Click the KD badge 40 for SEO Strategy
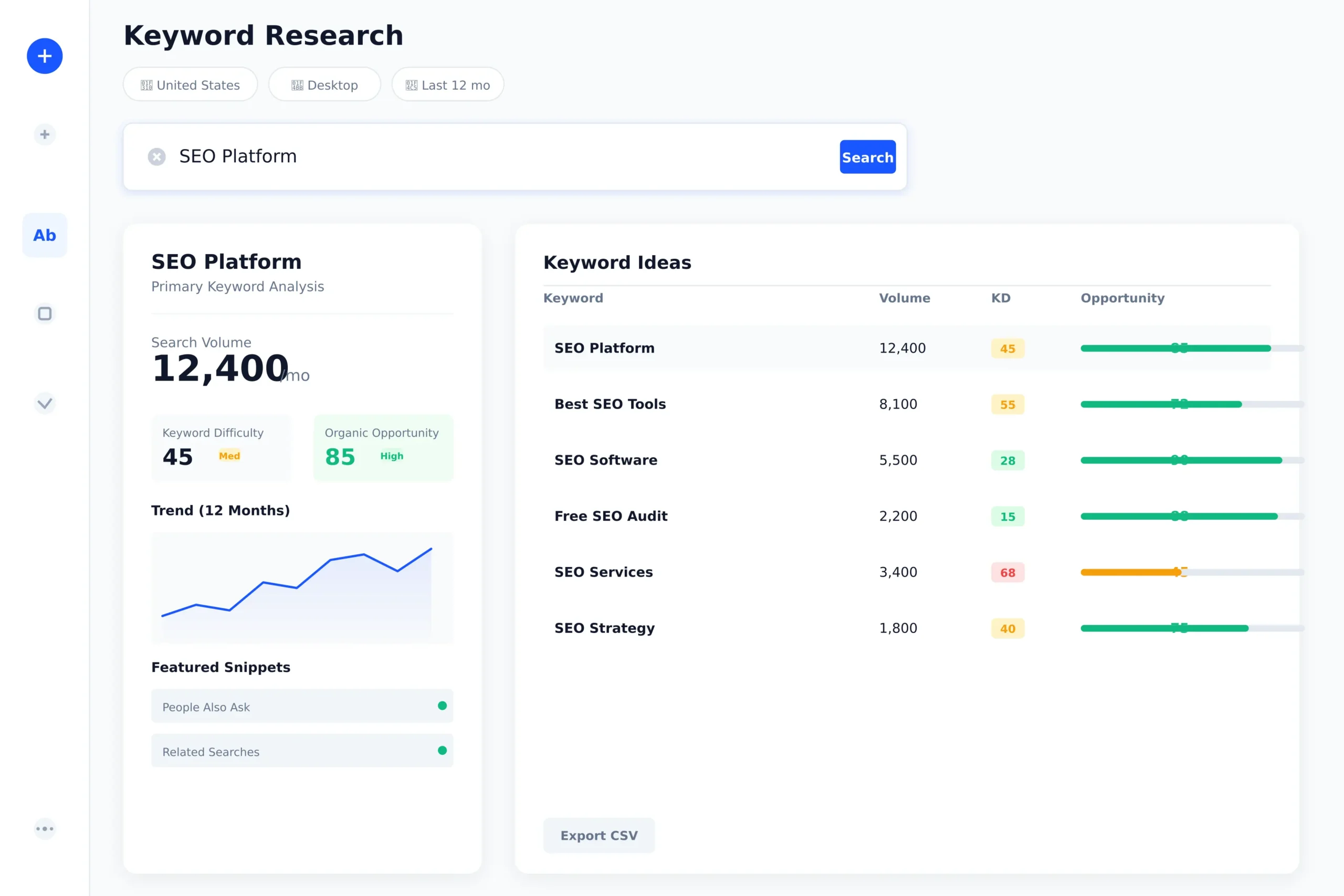The height and width of the screenshot is (896, 1344). 1007,628
